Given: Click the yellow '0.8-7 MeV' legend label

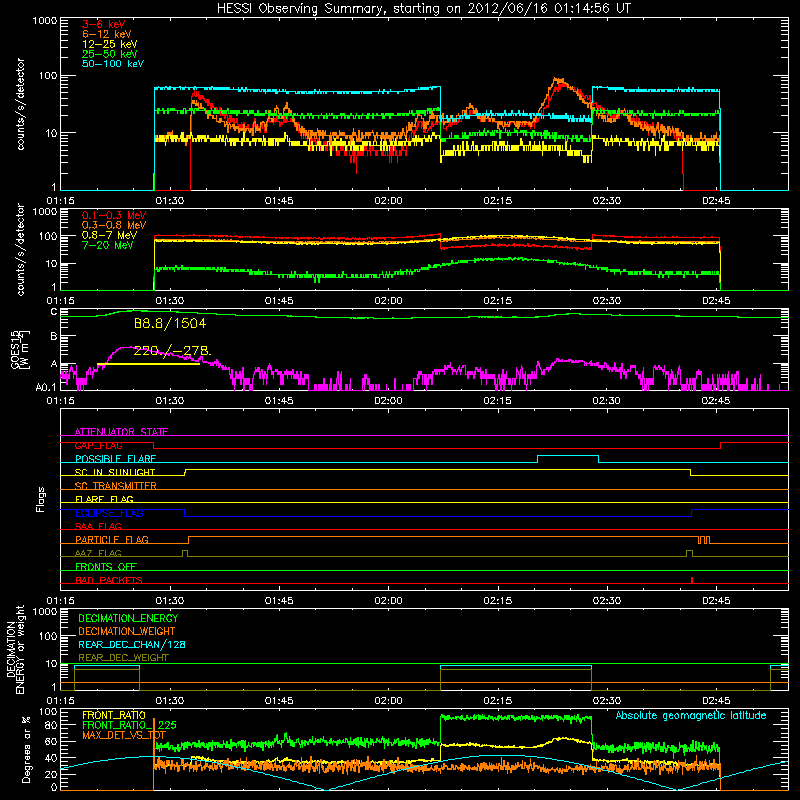Looking at the screenshot, I should click(109, 235).
